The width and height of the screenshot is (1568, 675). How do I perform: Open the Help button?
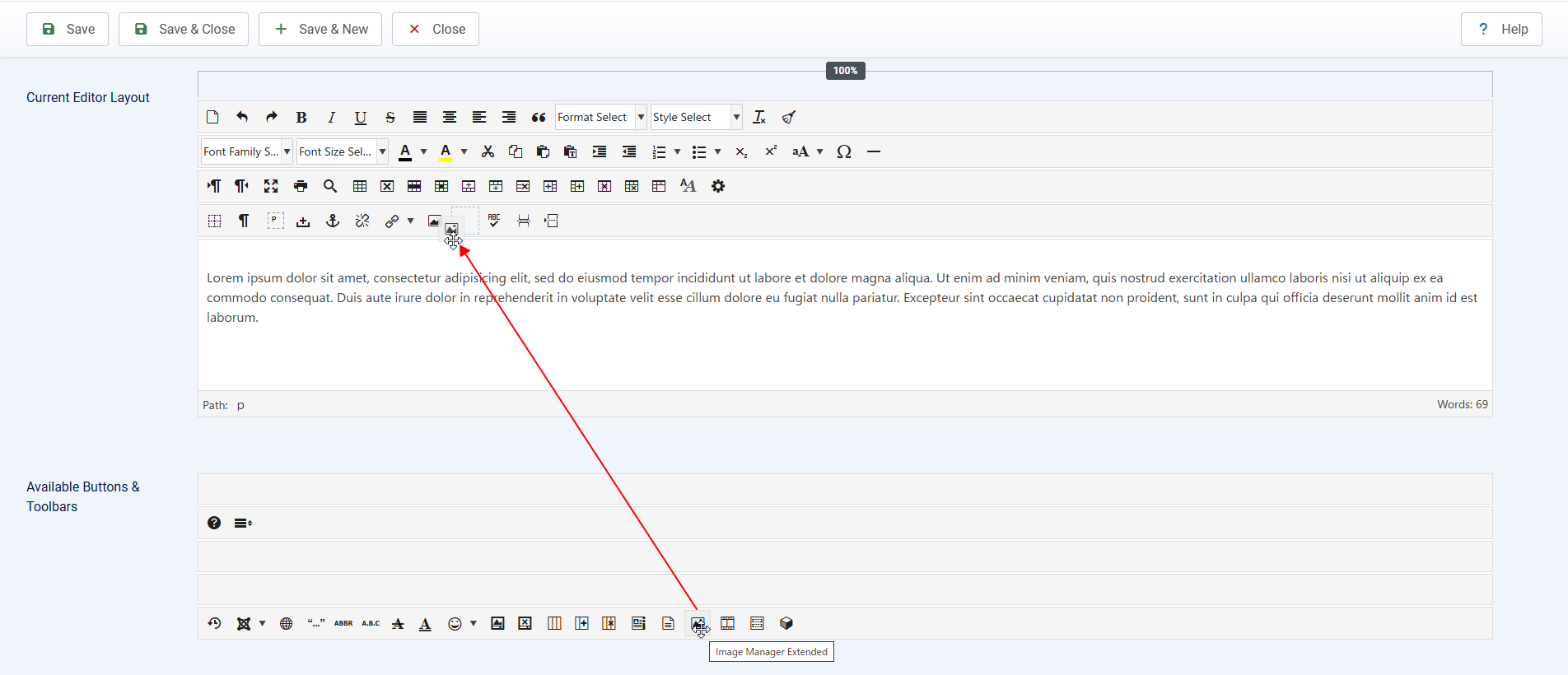click(x=1501, y=29)
